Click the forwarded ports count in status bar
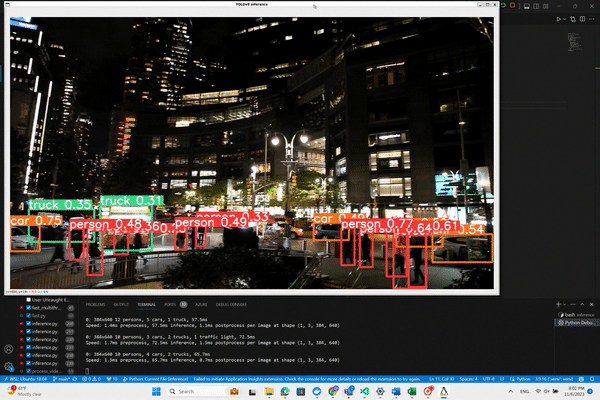 click(112, 379)
